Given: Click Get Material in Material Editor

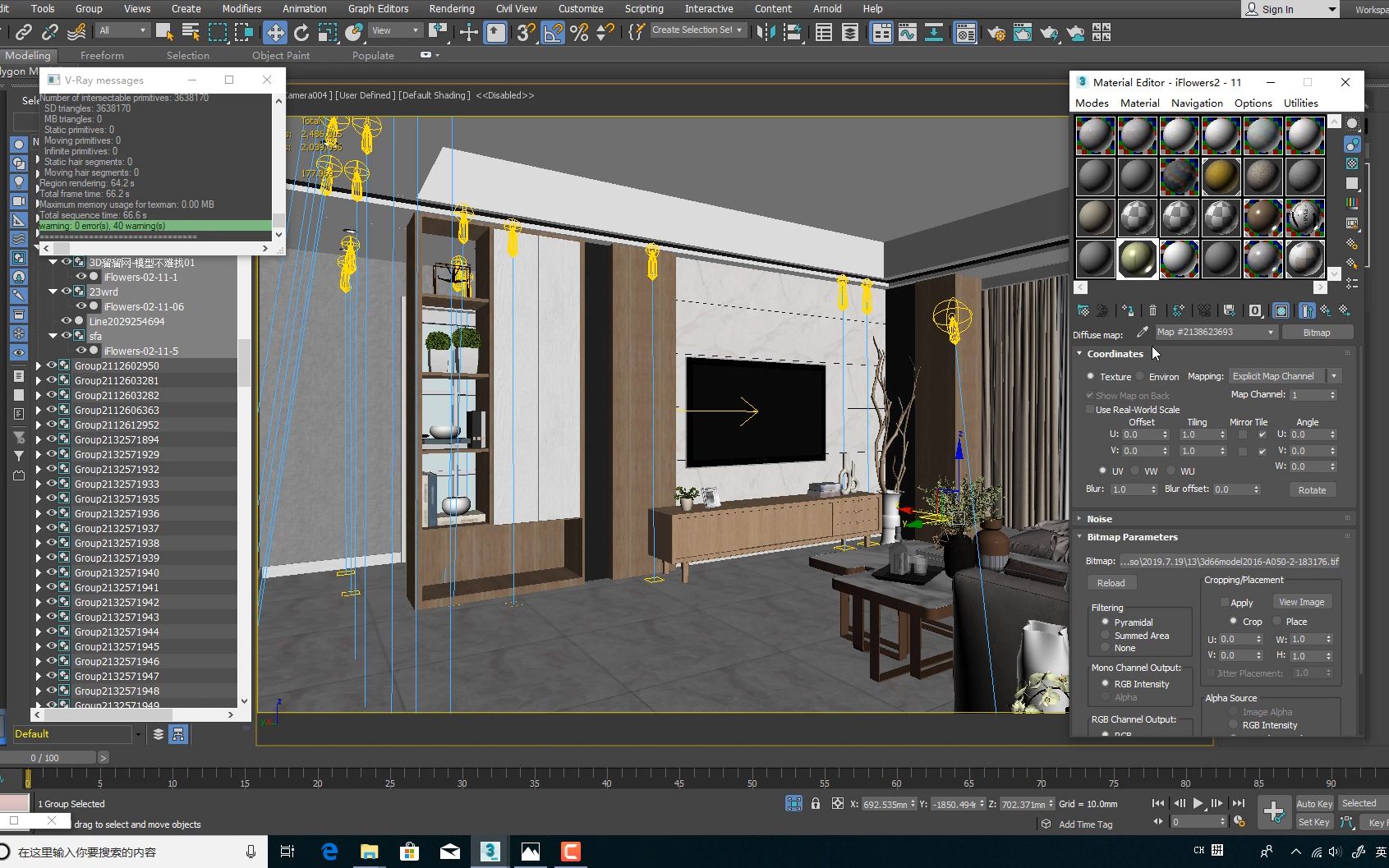Looking at the screenshot, I should click(1083, 310).
